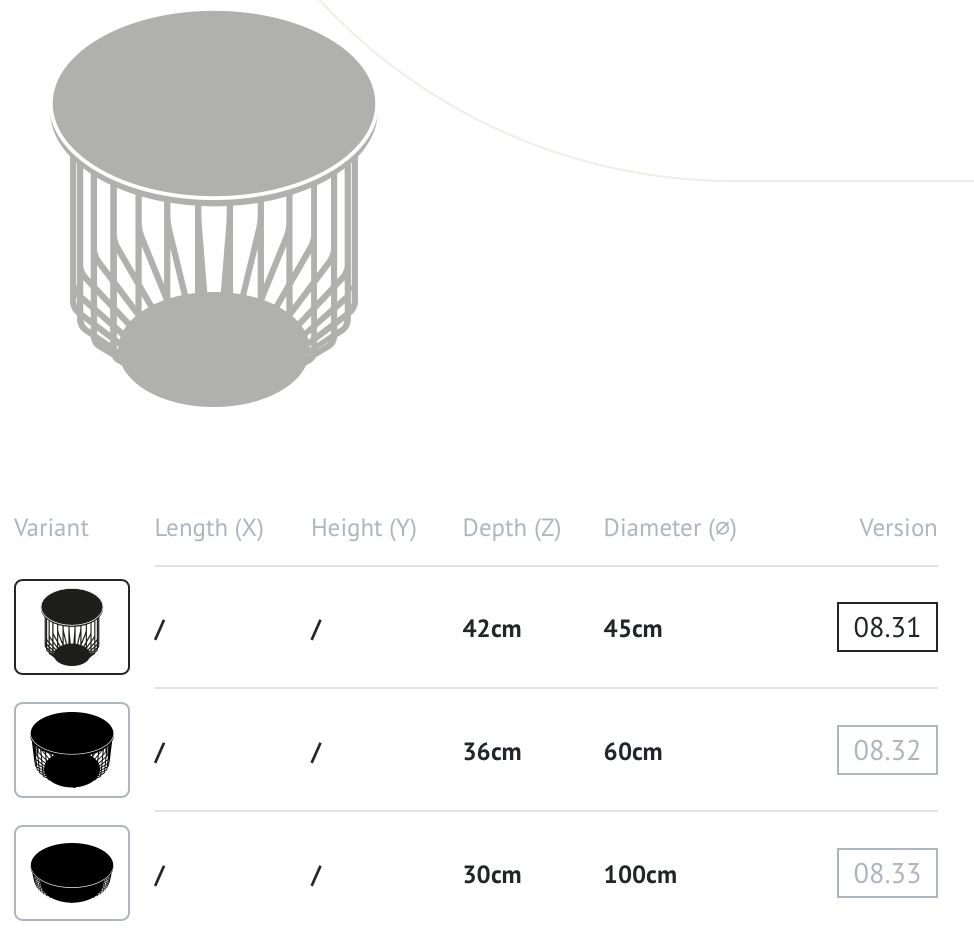
Task: Click the Diameter (⌀) column header
Action: pyautogui.click(x=669, y=528)
